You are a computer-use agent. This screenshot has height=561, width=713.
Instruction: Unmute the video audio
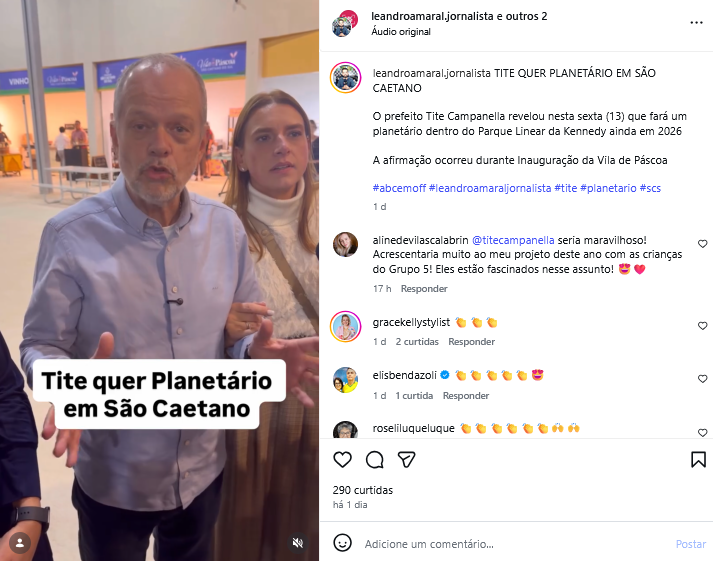(298, 542)
